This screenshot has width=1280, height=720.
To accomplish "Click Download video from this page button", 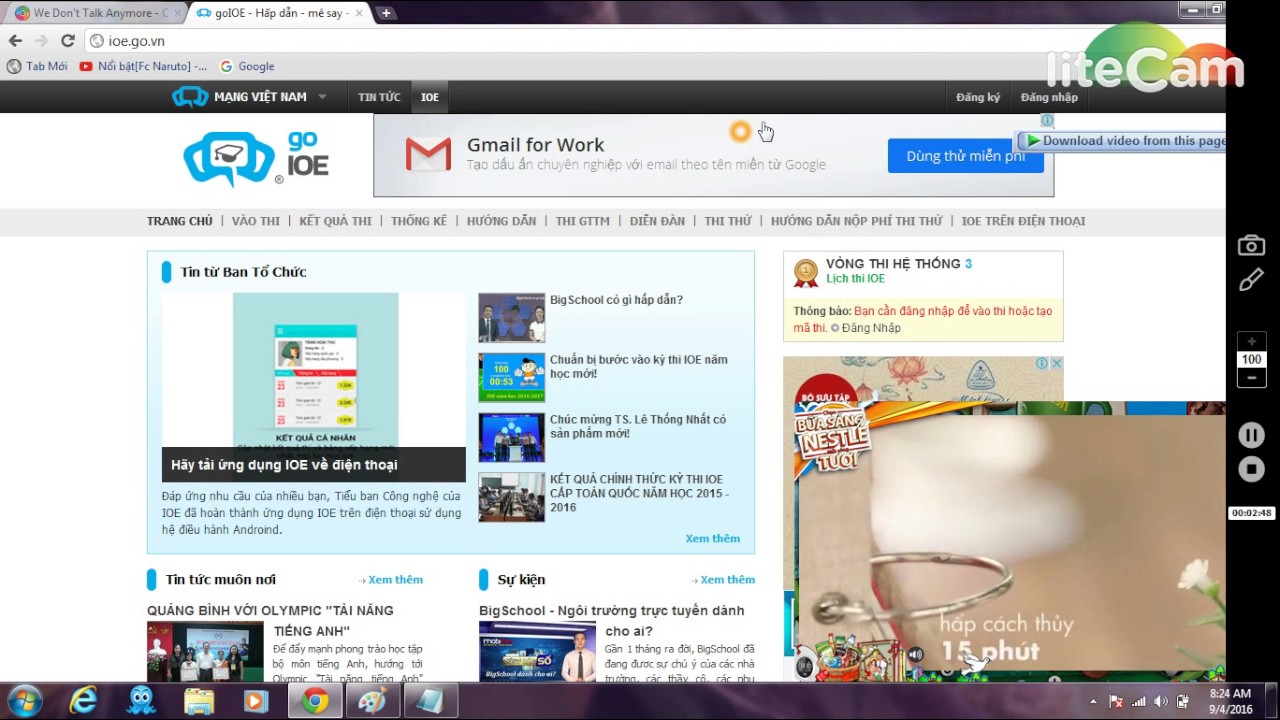I will coord(1121,141).
